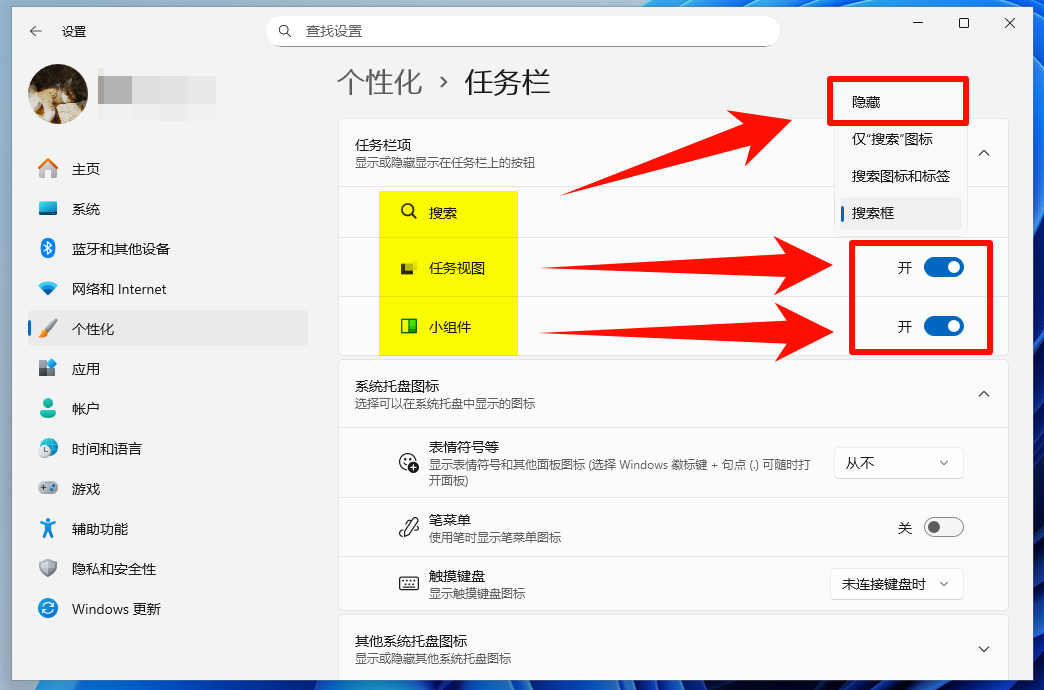Open 帐户 settings page
The image size is (1044, 690).
click(x=168, y=408)
